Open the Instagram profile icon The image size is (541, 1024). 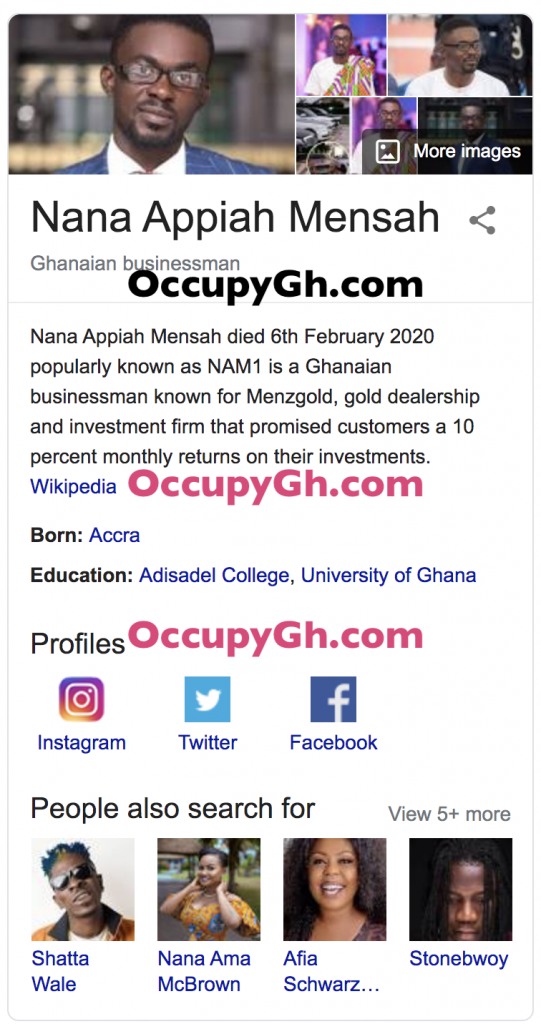(82, 699)
